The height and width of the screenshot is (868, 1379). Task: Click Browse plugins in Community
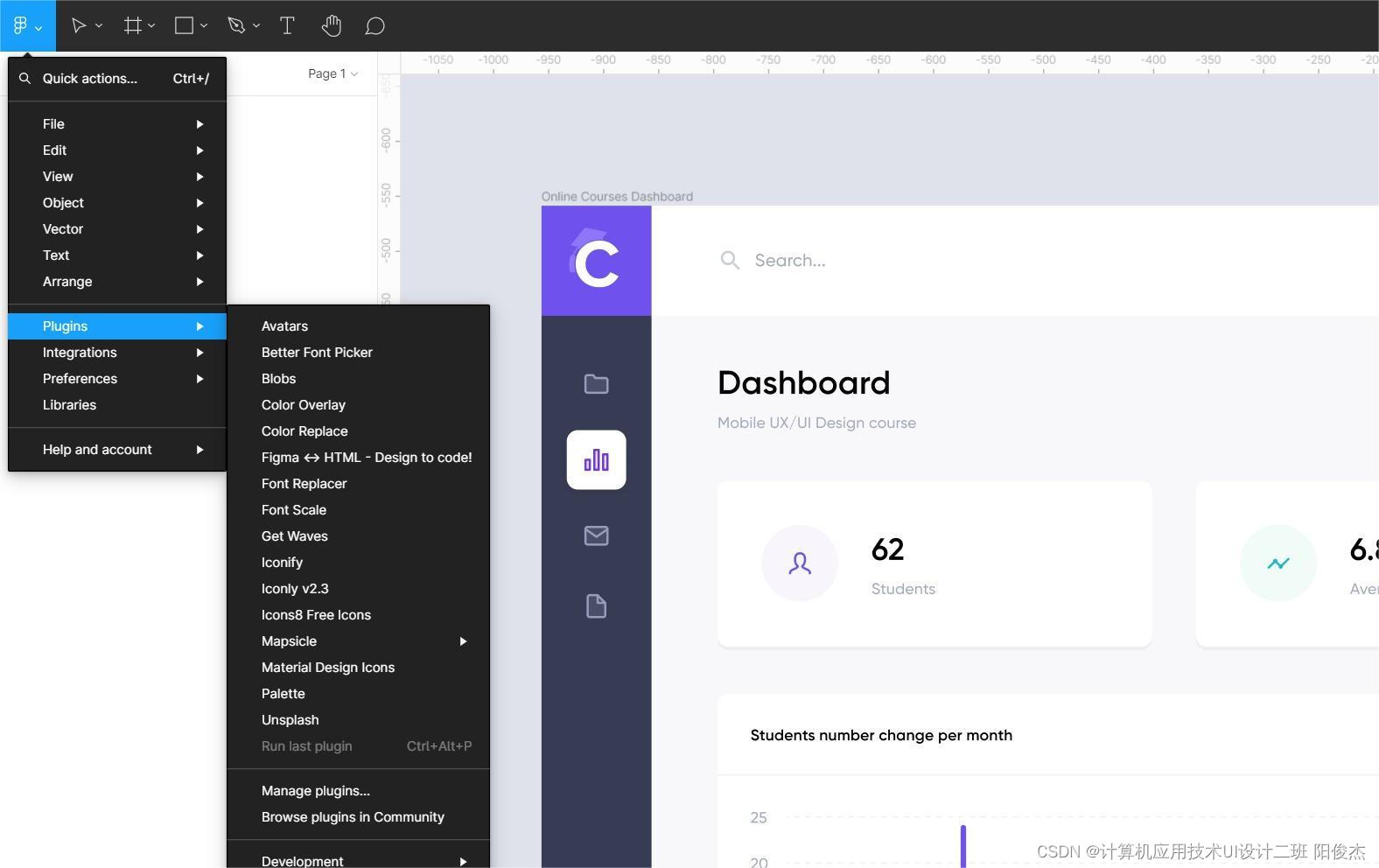(x=358, y=817)
